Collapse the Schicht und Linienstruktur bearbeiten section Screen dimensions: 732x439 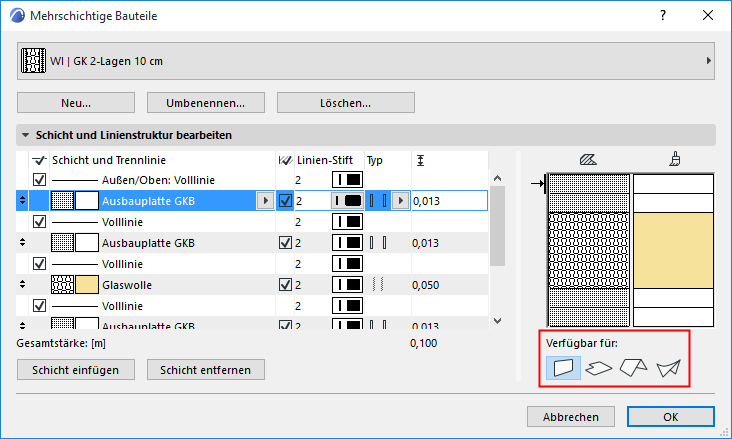coord(26,135)
